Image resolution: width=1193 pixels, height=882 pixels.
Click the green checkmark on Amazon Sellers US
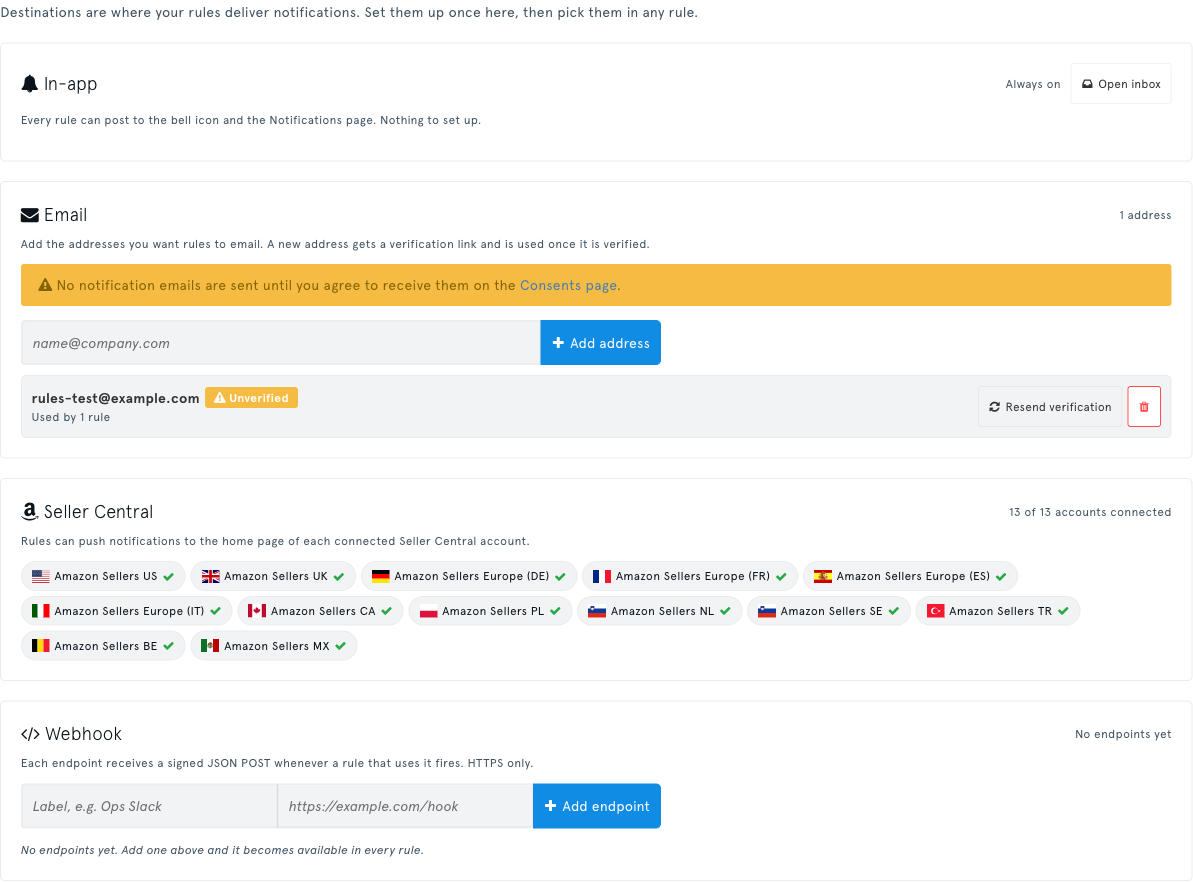[x=169, y=577]
